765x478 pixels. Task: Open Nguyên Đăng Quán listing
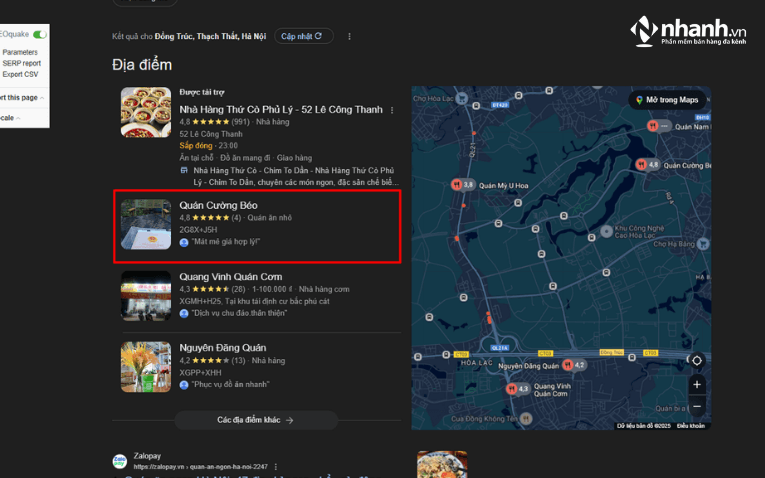point(222,348)
